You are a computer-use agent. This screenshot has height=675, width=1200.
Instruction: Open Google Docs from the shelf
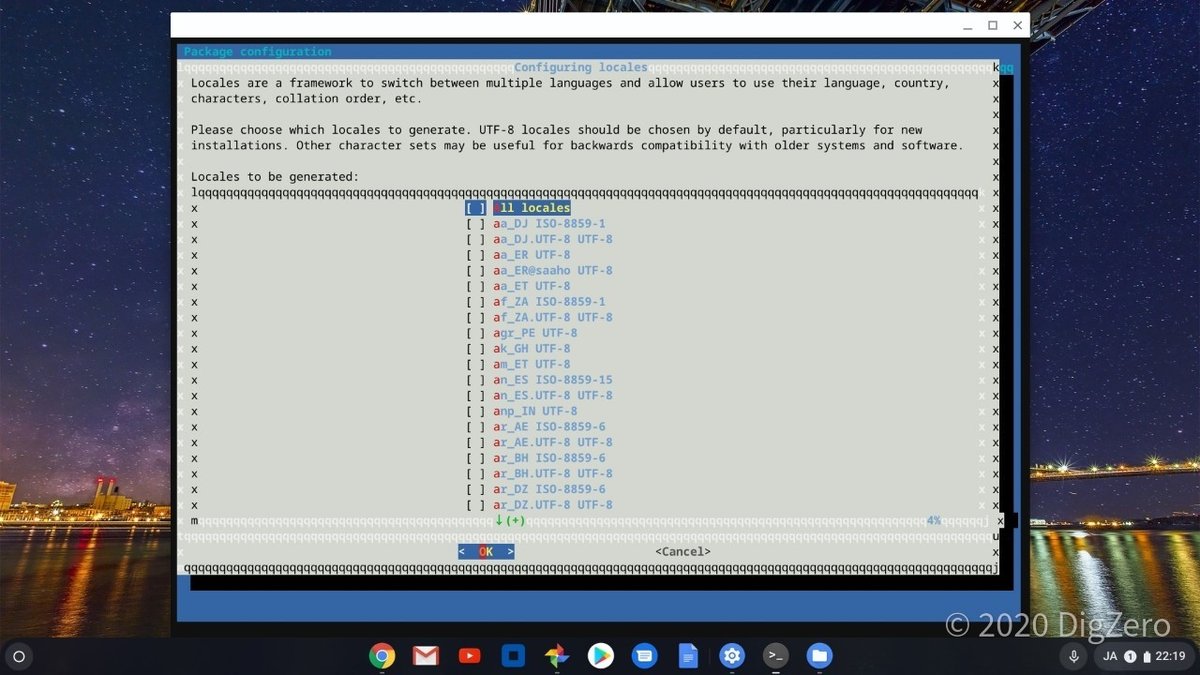tap(688, 656)
